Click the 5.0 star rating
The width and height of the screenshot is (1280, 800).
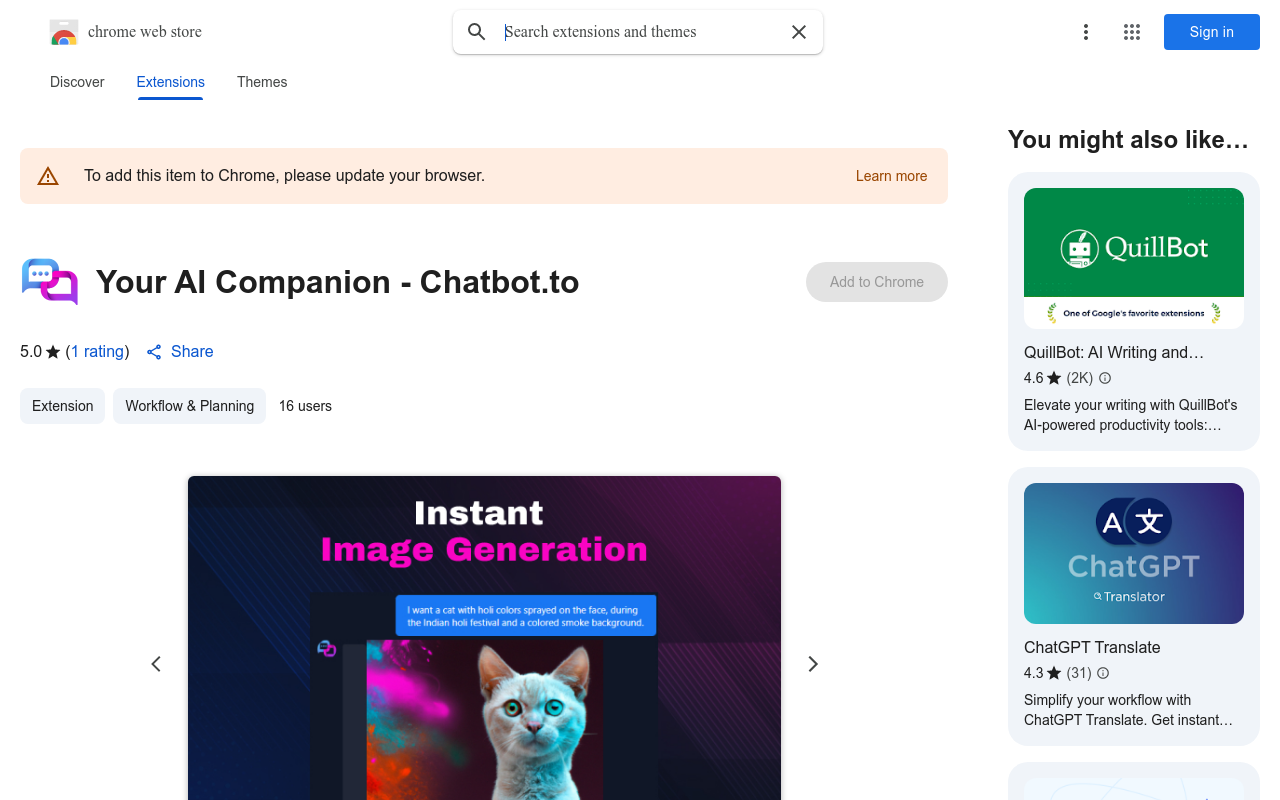[x=40, y=352]
